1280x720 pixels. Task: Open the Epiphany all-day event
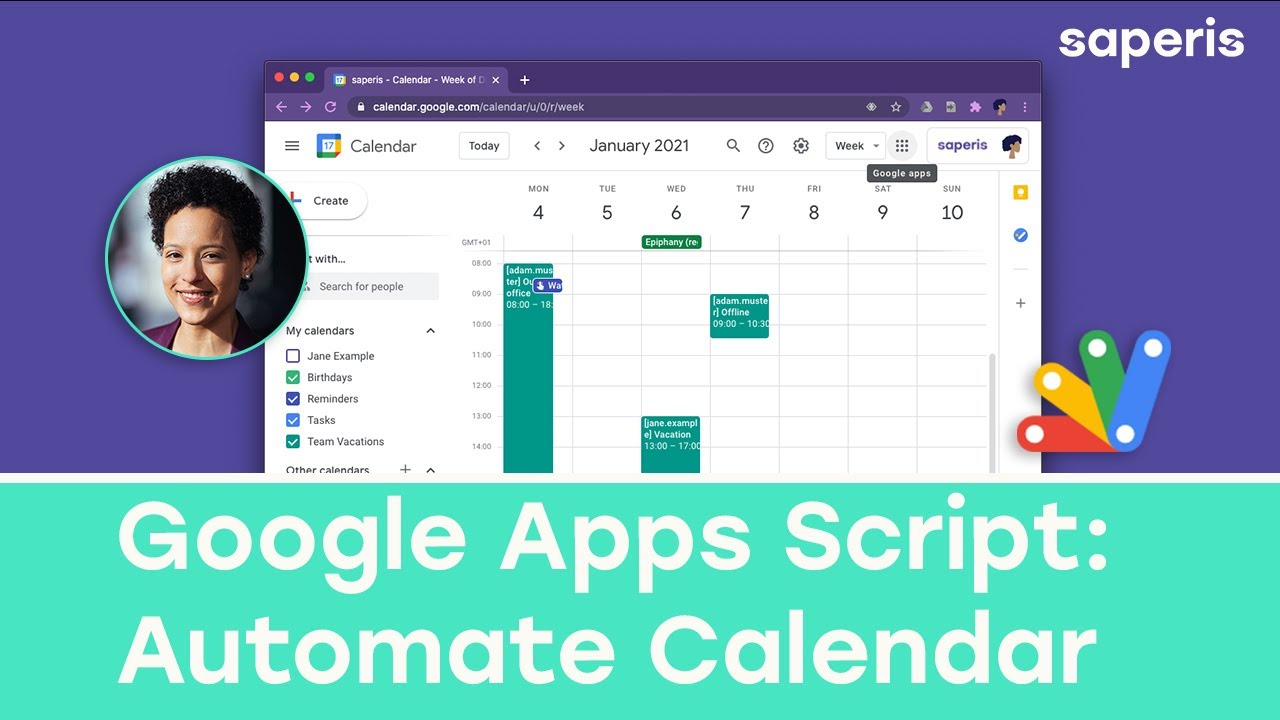point(671,242)
